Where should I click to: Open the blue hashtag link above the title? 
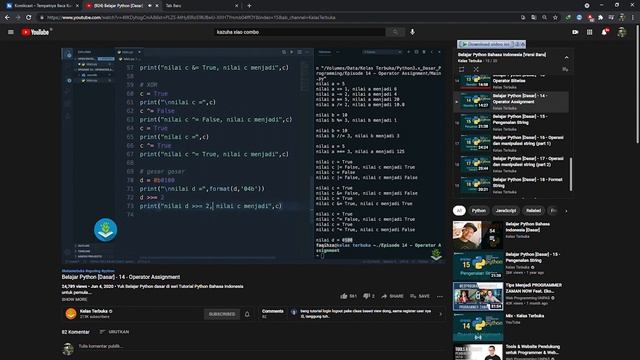(x=88, y=271)
